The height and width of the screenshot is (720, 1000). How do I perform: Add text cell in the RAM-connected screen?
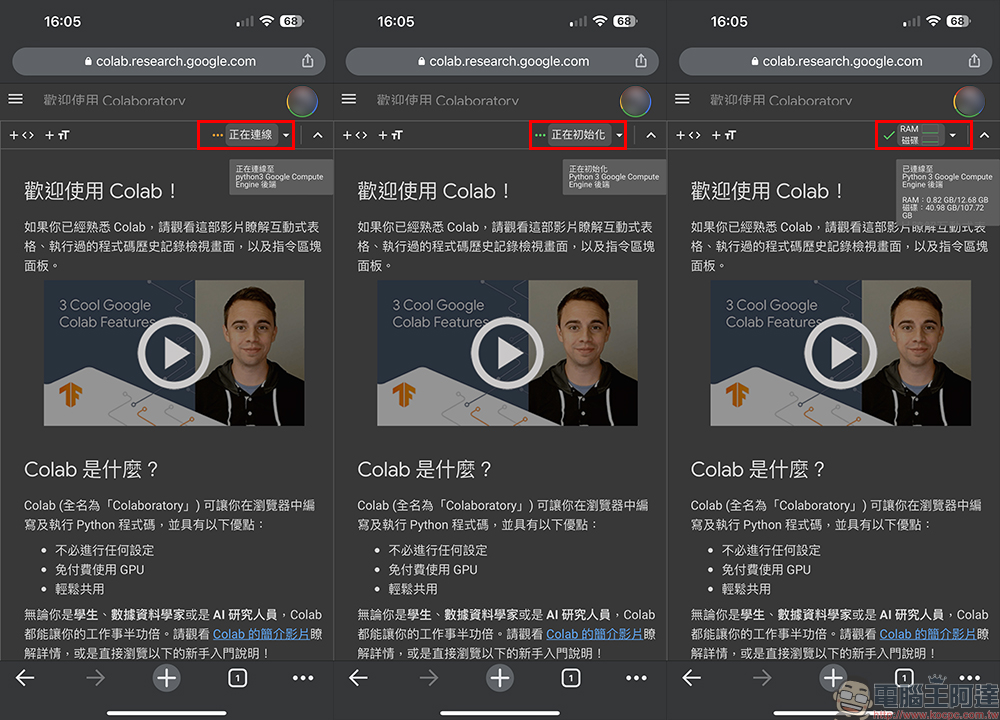coord(724,135)
